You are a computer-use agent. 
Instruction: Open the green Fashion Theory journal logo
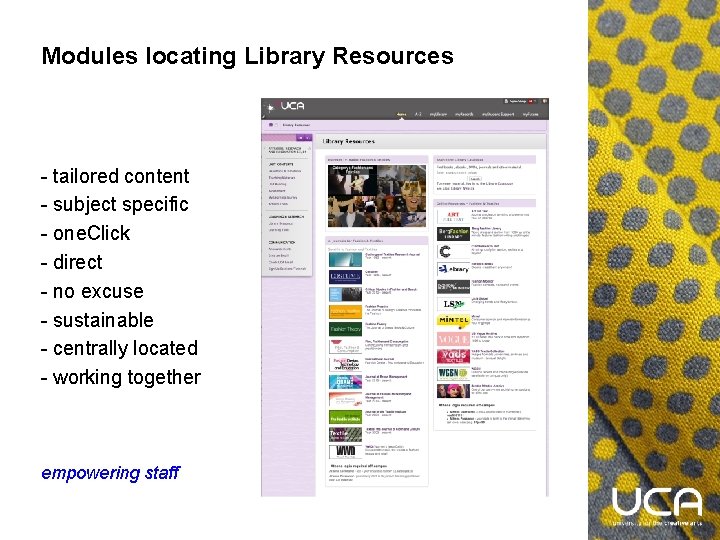click(x=345, y=329)
